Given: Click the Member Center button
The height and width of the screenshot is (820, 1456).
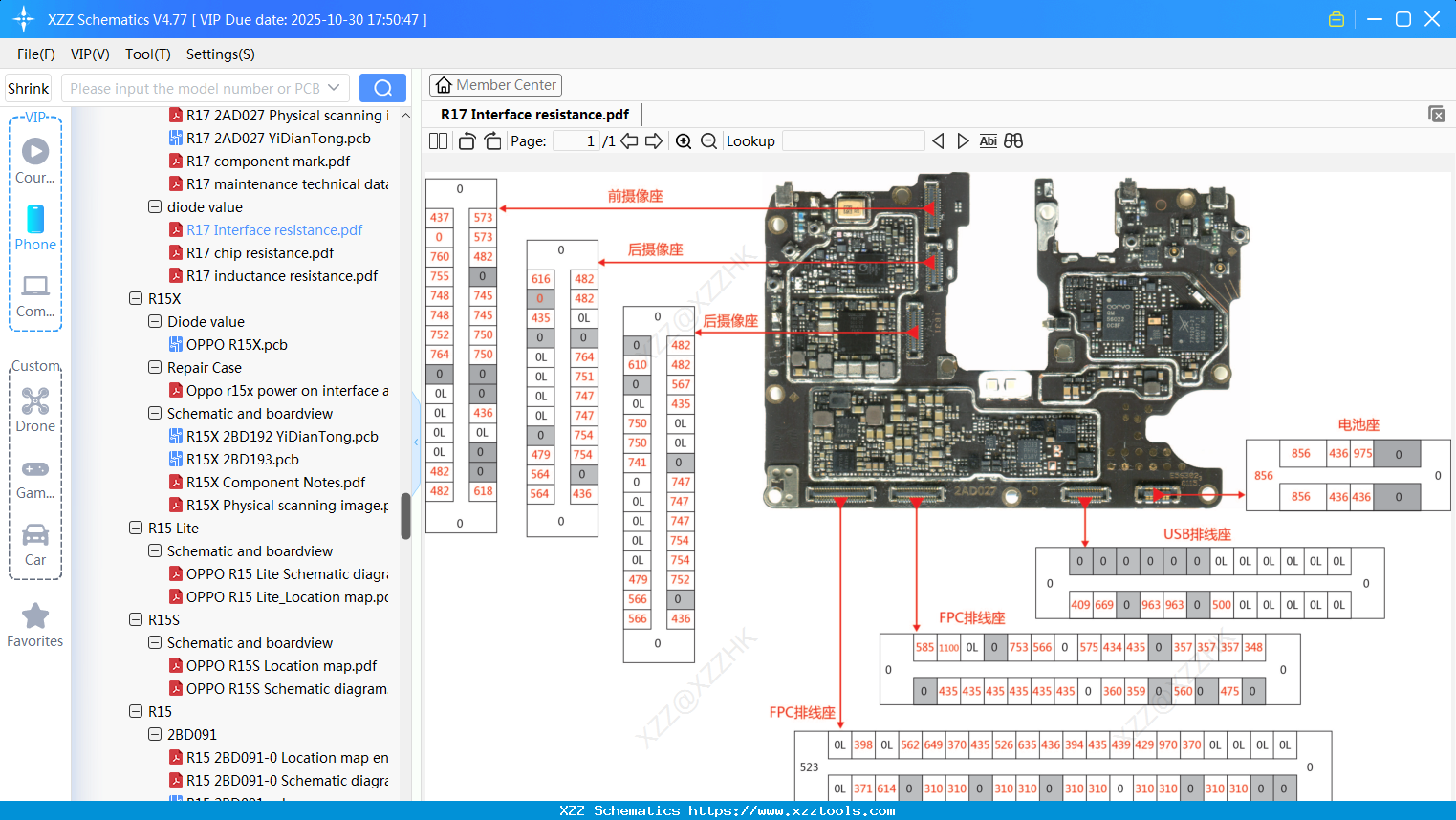Looking at the screenshot, I should [495, 85].
